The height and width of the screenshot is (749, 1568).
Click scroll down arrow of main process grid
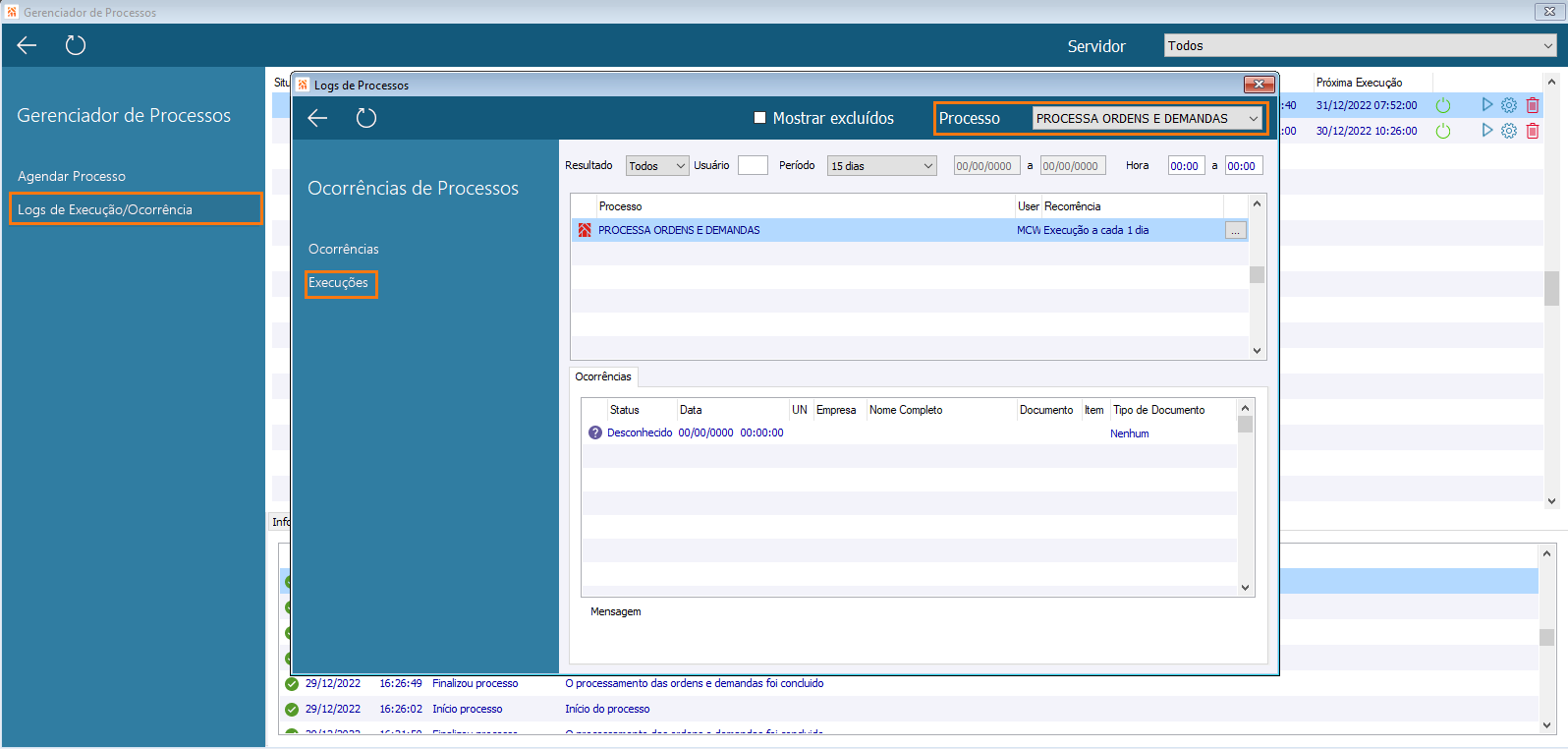(1551, 500)
